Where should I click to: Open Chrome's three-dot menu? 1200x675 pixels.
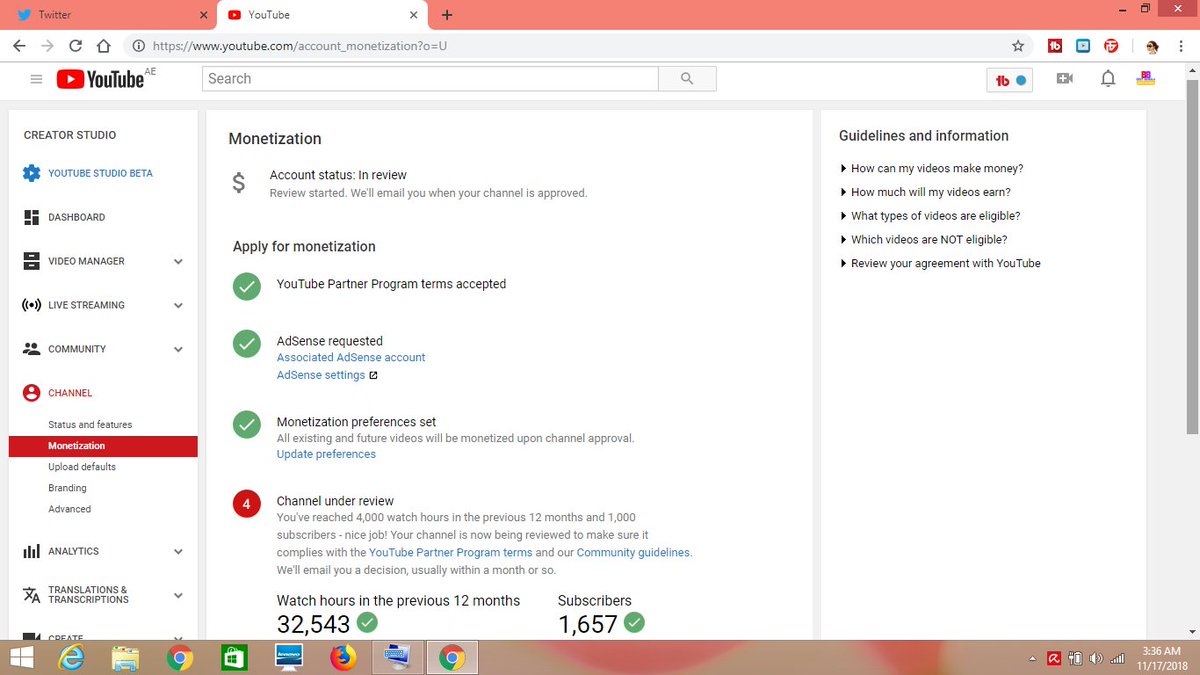[1183, 46]
